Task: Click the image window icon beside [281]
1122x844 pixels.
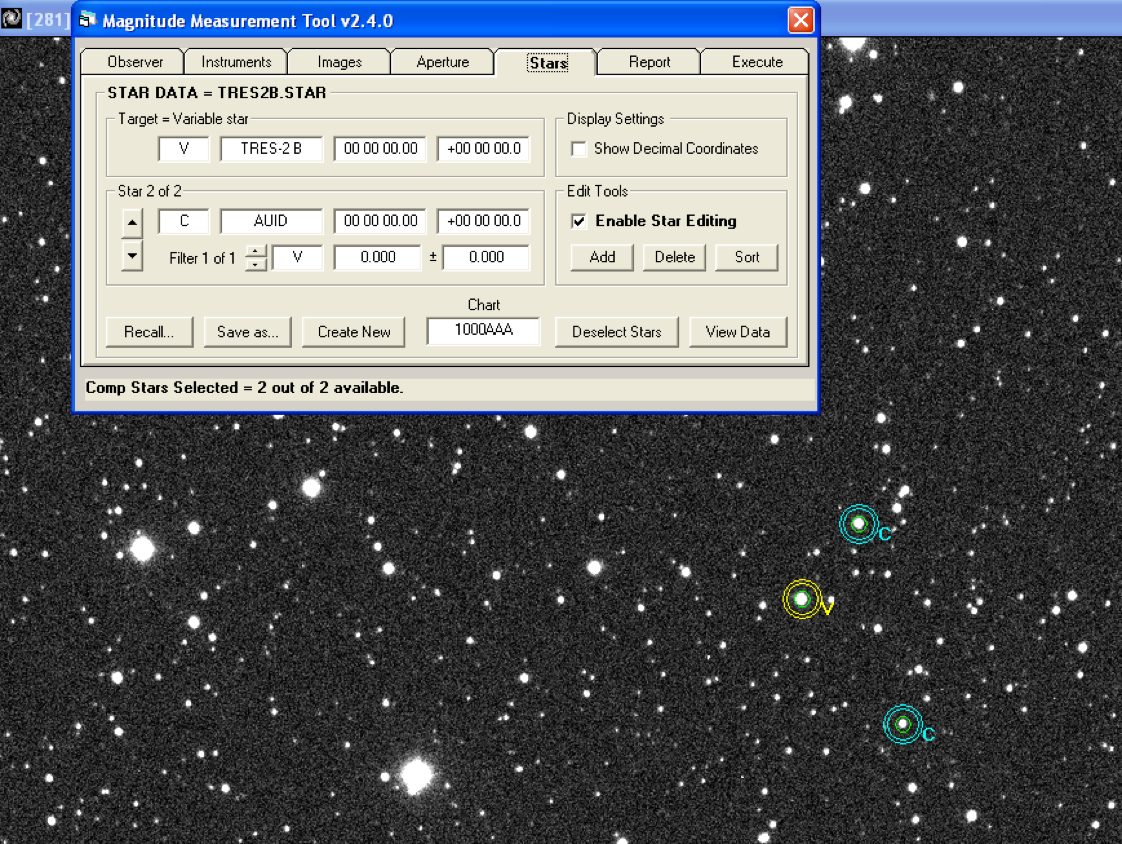Action: [x=11, y=19]
